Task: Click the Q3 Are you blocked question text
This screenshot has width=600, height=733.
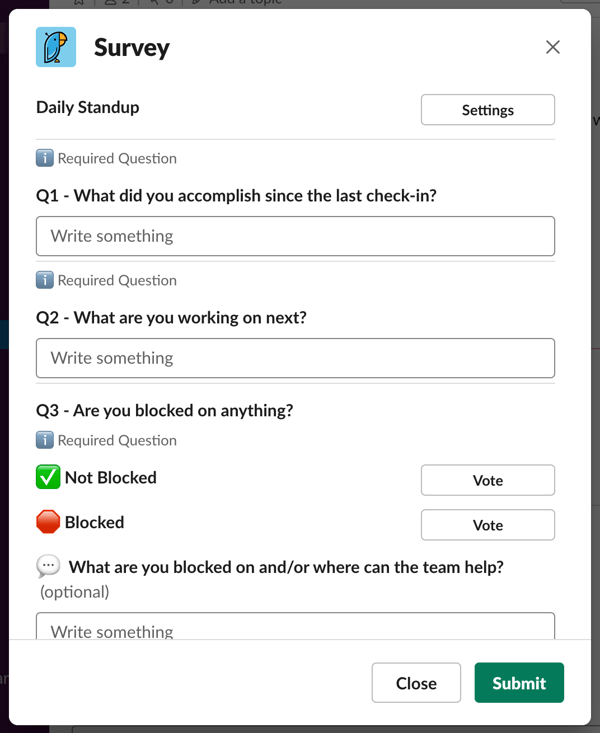Action: [x=165, y=410]
